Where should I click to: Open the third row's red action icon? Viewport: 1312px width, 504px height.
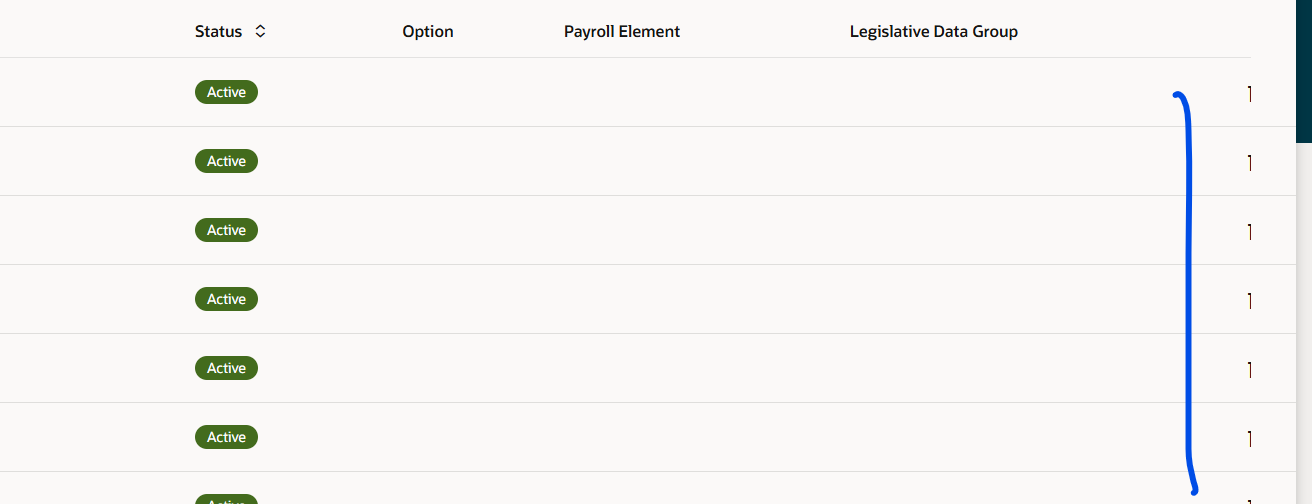[1249, 231]
